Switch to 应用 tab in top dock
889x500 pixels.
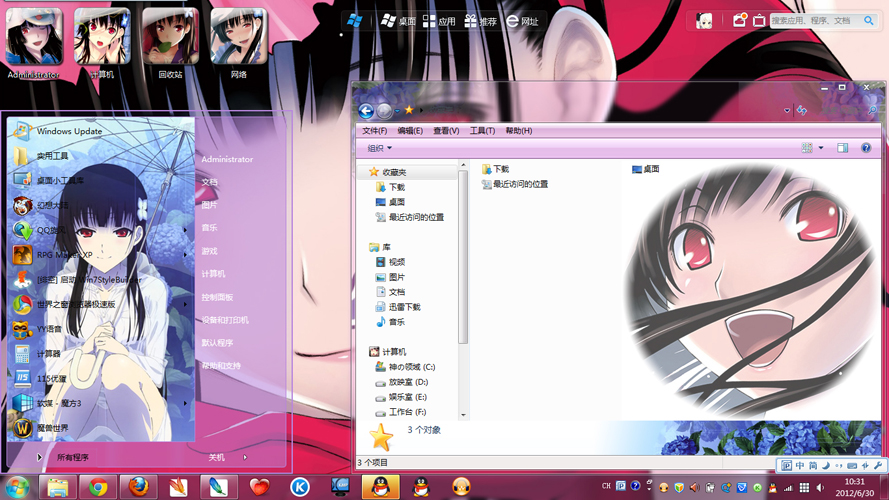pyautogui.click(x=439, y=21)
